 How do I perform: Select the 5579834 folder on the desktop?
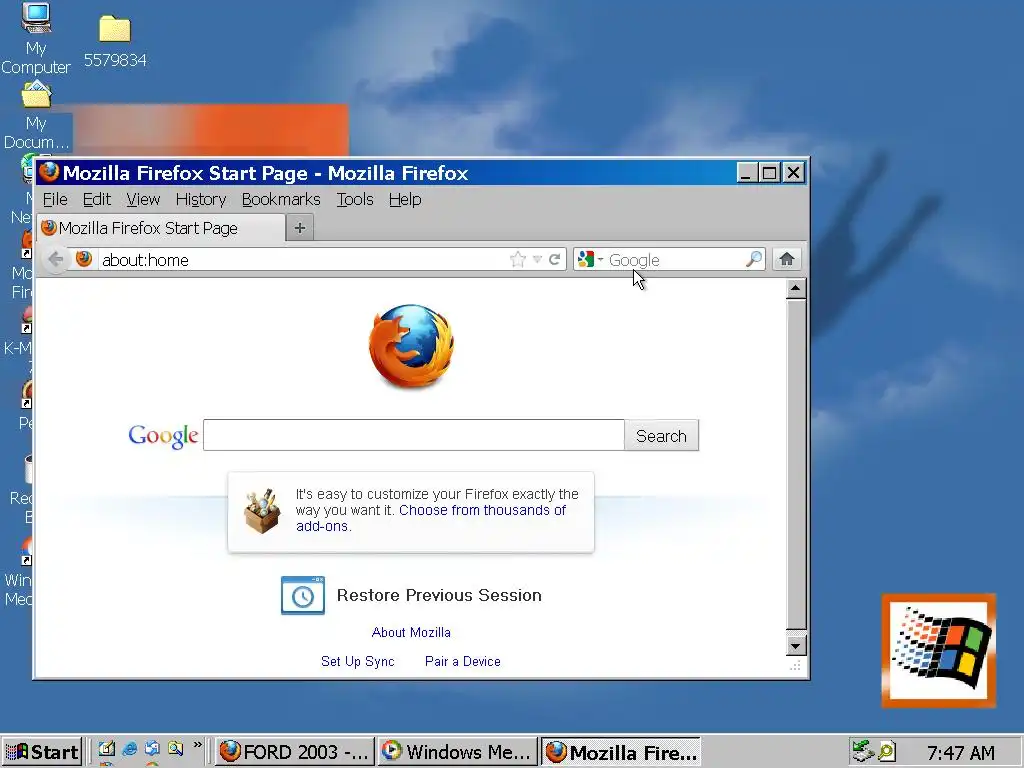coord(115,42)
